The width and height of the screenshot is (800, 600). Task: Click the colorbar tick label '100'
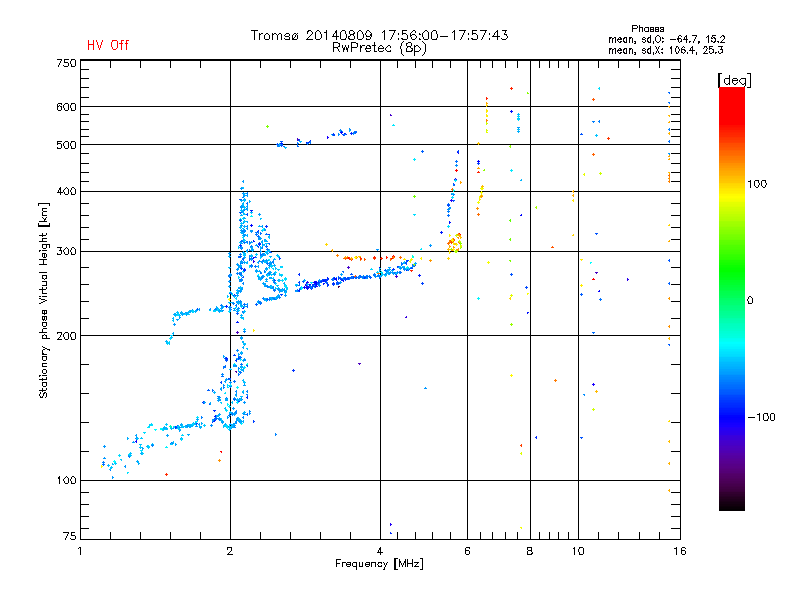click(x=757, y=184)
